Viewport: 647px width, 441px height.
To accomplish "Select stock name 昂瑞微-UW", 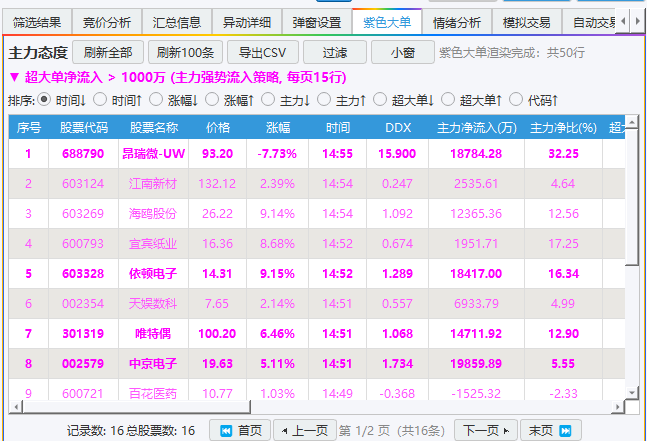I will point(153,153).
